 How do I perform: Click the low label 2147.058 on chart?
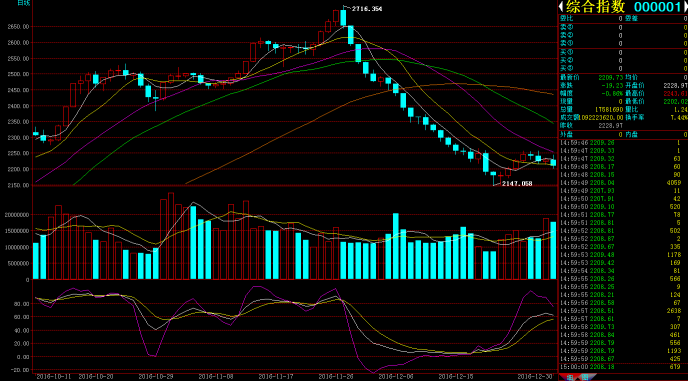pyautogui.click(x=517, y=183)
